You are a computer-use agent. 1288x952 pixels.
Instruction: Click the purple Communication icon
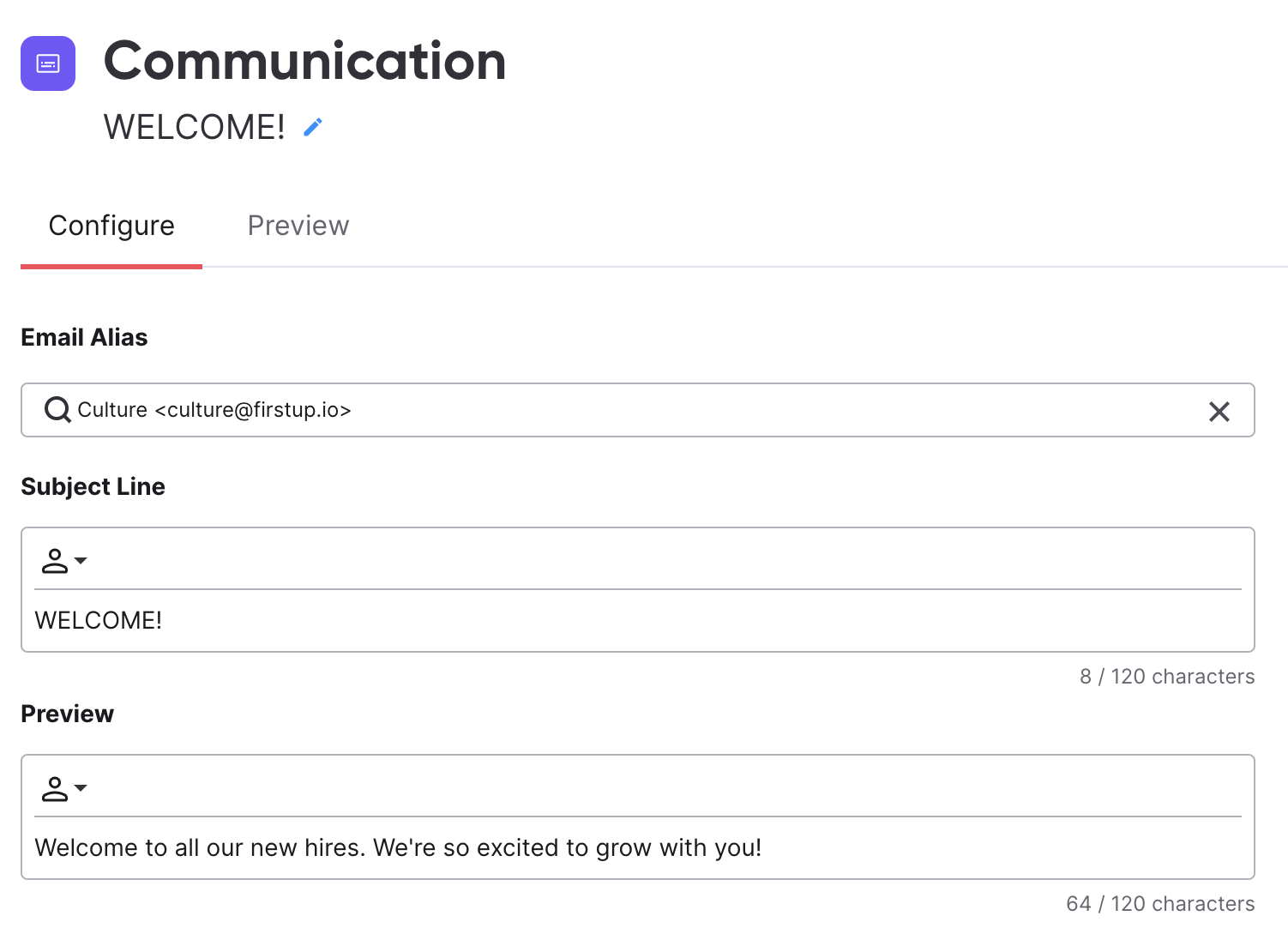(x=48, y=63)
